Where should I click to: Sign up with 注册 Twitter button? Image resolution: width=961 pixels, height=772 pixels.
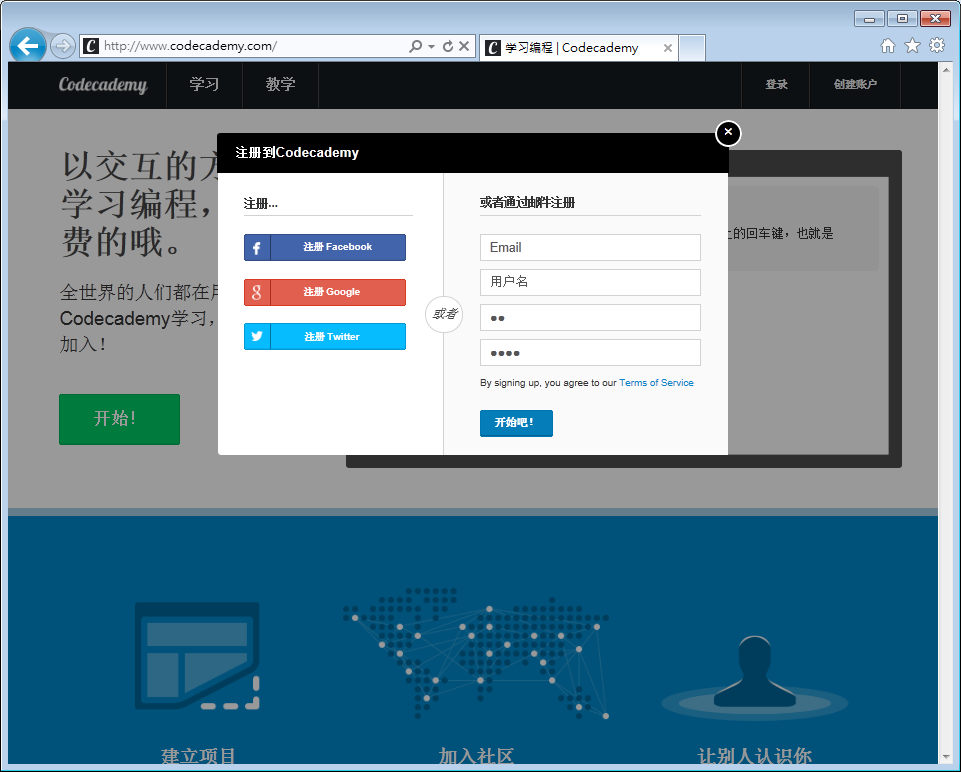325,336
